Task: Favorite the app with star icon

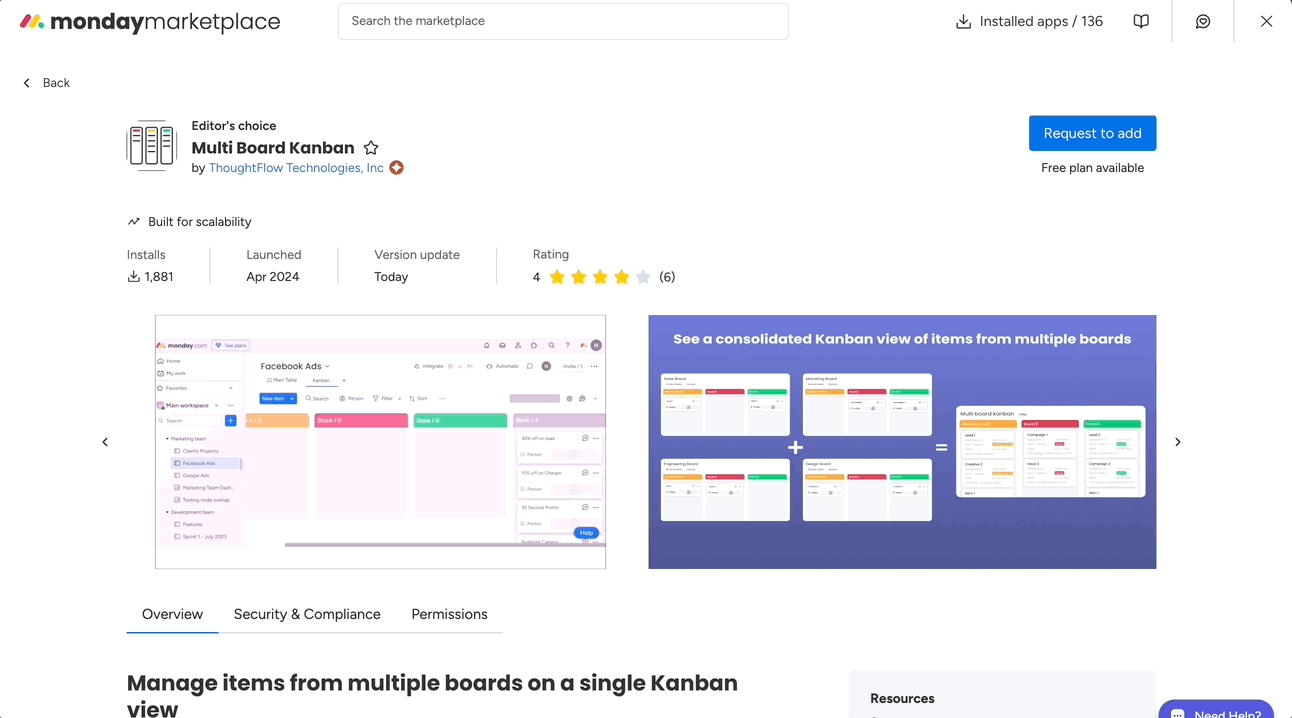Action: click(x=371, y=148)
